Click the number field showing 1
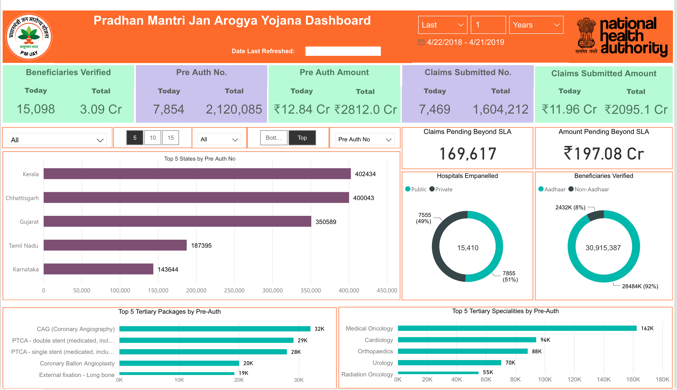 488,25
